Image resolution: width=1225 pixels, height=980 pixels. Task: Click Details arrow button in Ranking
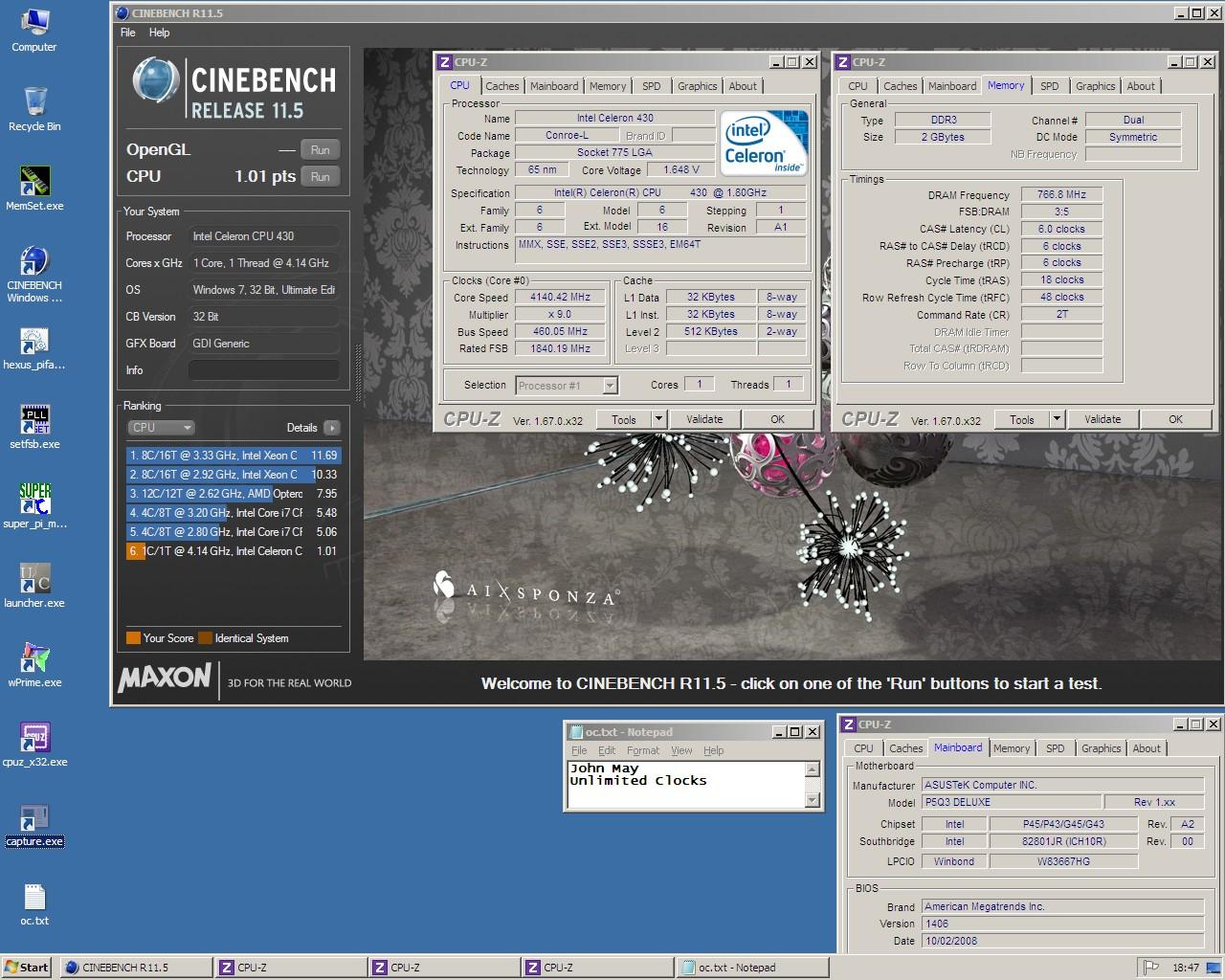click(331, 428)
